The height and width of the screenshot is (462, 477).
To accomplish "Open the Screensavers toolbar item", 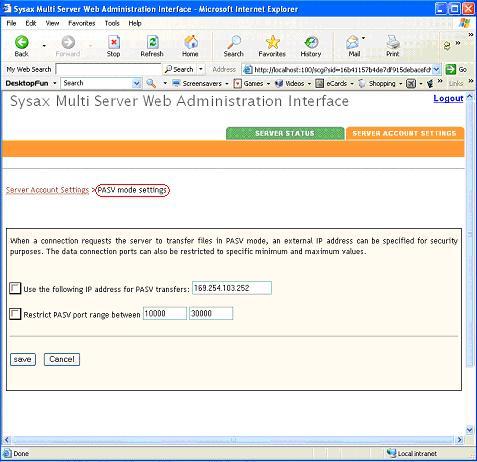I will click(197, 83).
